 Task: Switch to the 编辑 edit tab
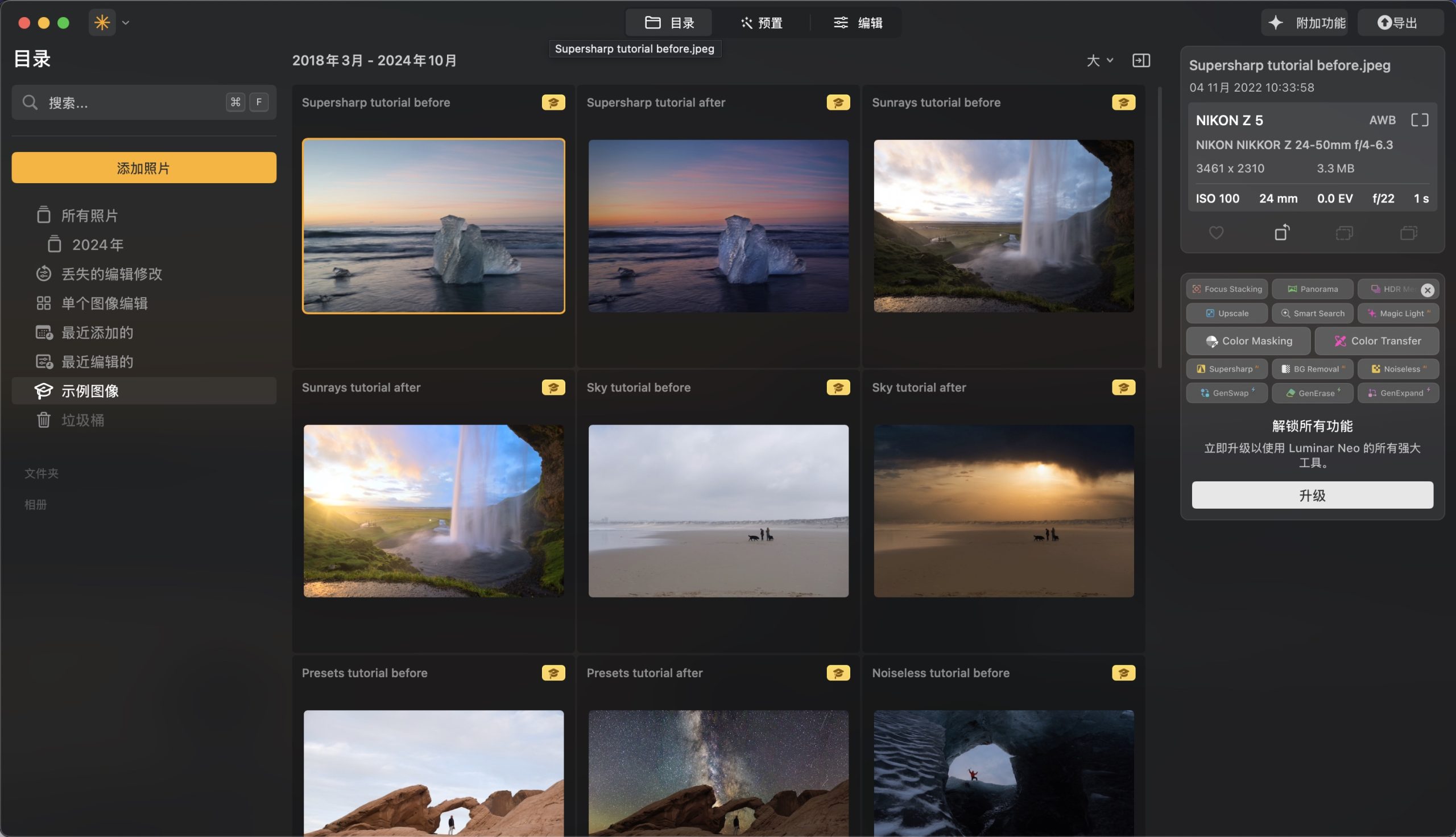pos(858,22)
